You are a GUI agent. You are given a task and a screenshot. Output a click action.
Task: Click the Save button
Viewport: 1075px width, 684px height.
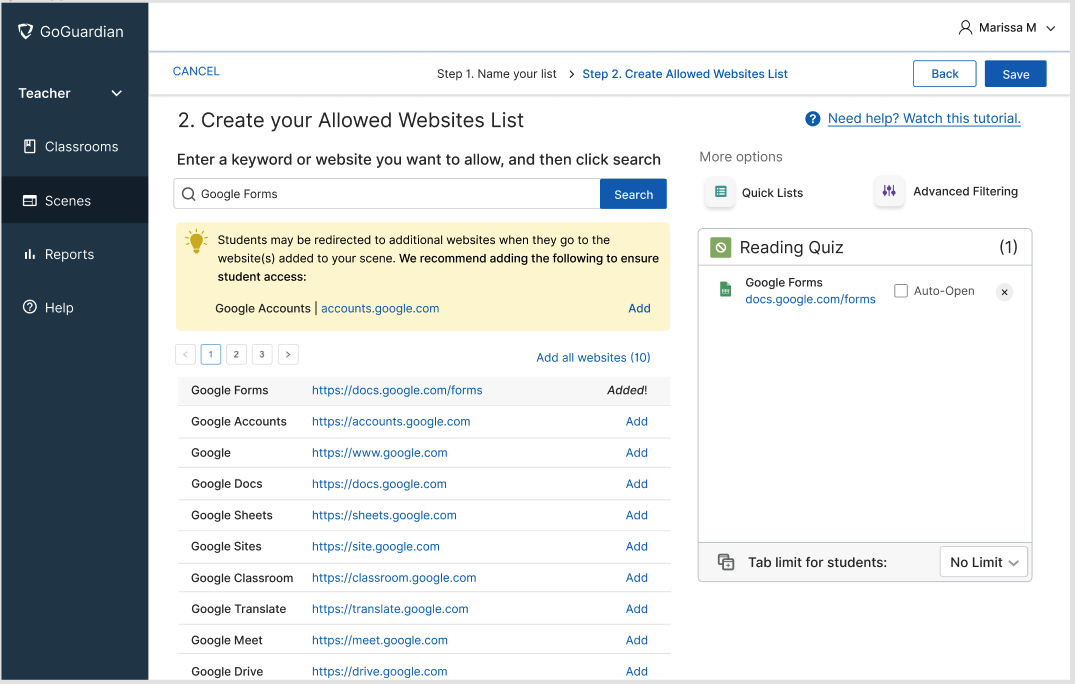click(x=1015, y=74)
